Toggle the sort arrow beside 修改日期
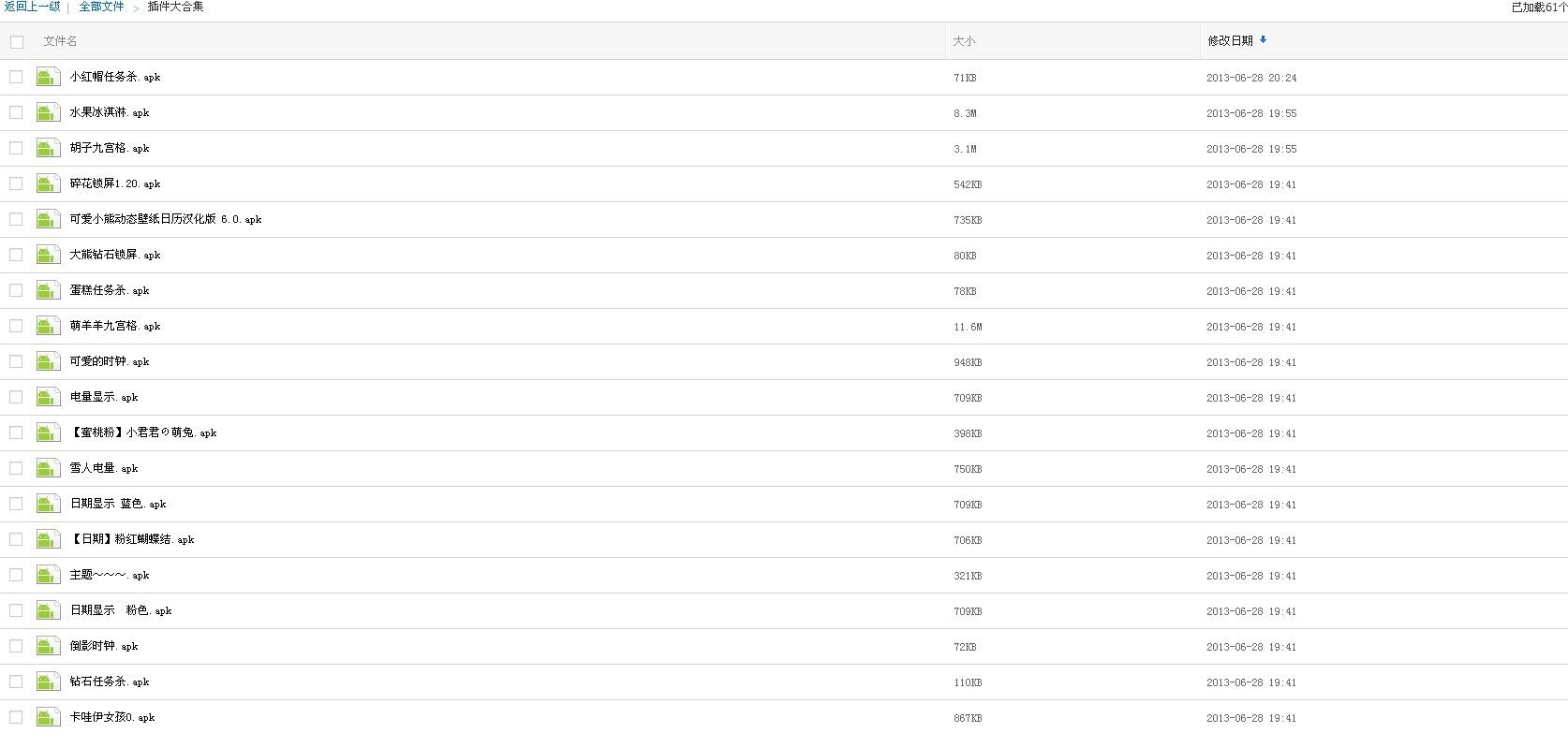Viewport: 1568px width, 733px height. point(1264,40)
